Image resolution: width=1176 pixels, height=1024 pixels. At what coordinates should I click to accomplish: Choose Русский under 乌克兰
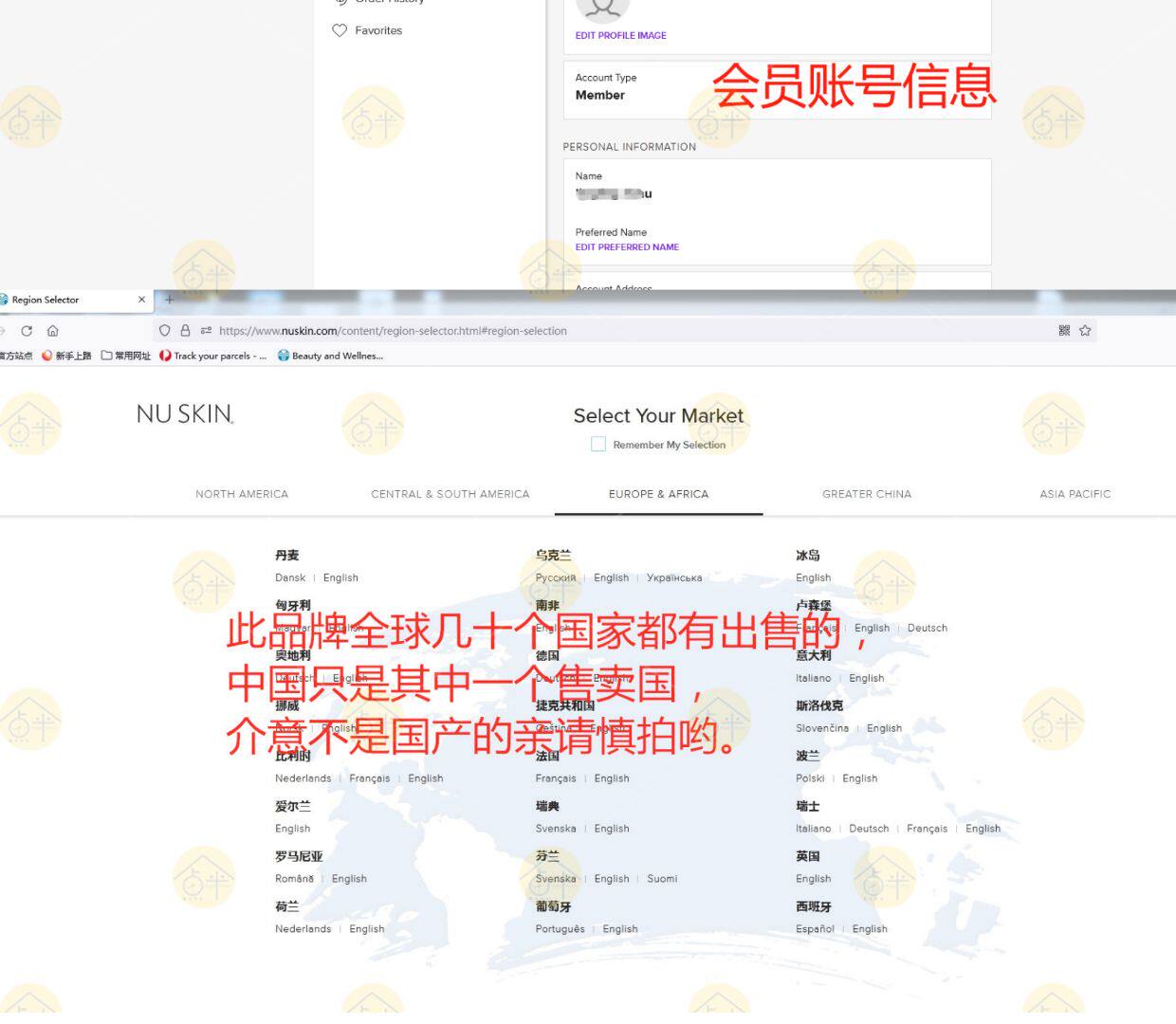click(x=556, y=578)
